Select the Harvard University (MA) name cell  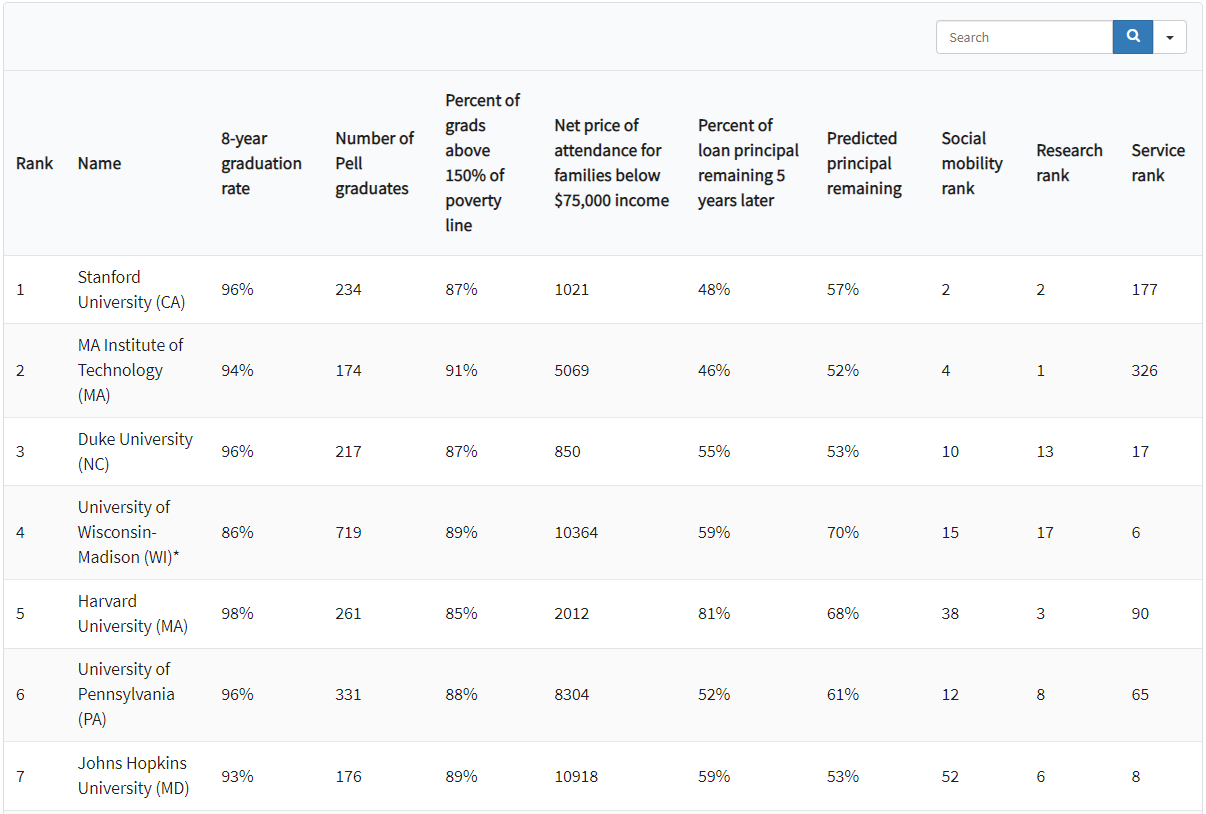(x=132, y=613)
